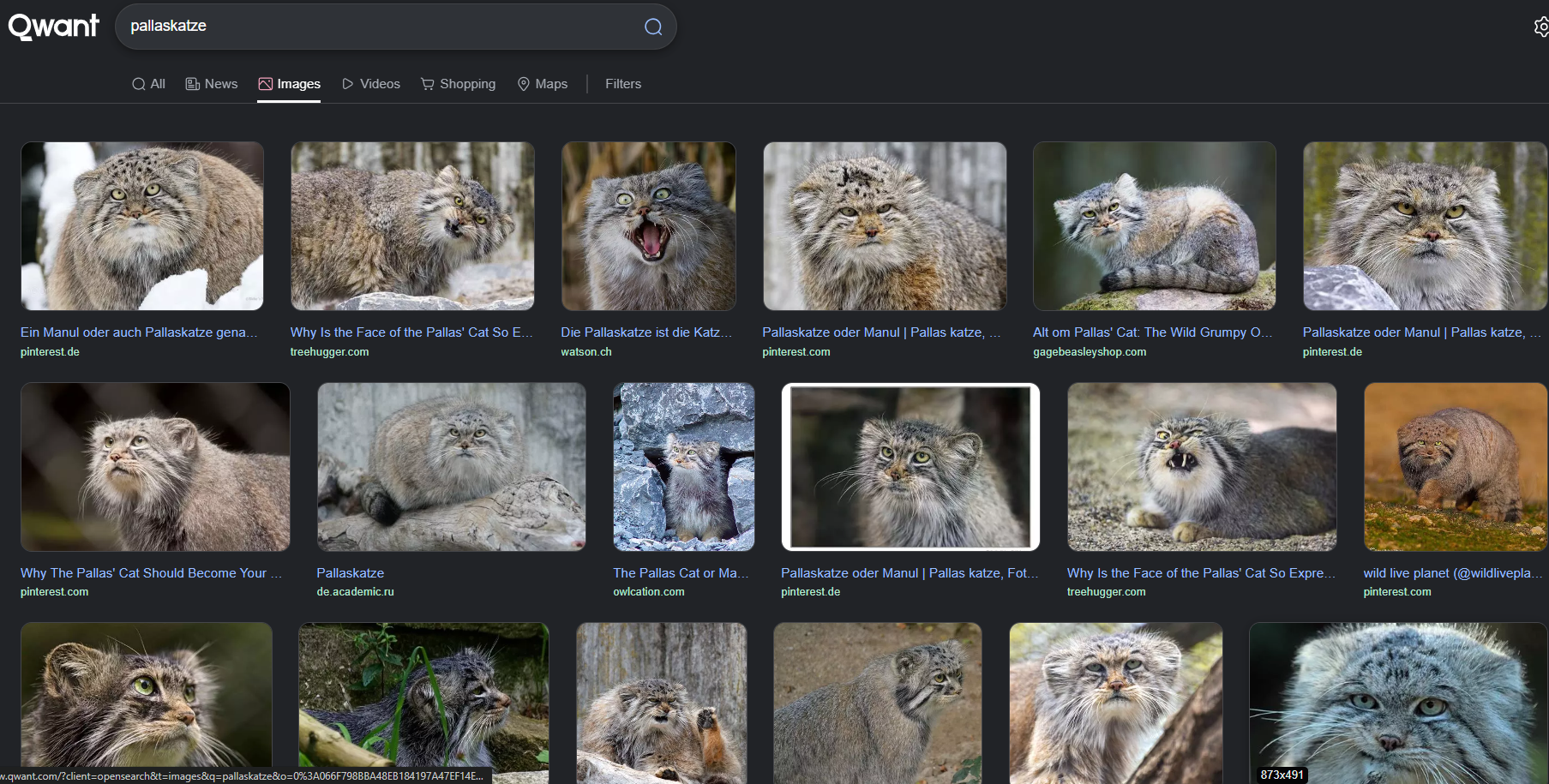
Task: Open 'Ein Manul oder auch Pallaskatze' link
Action: [139, 332]
